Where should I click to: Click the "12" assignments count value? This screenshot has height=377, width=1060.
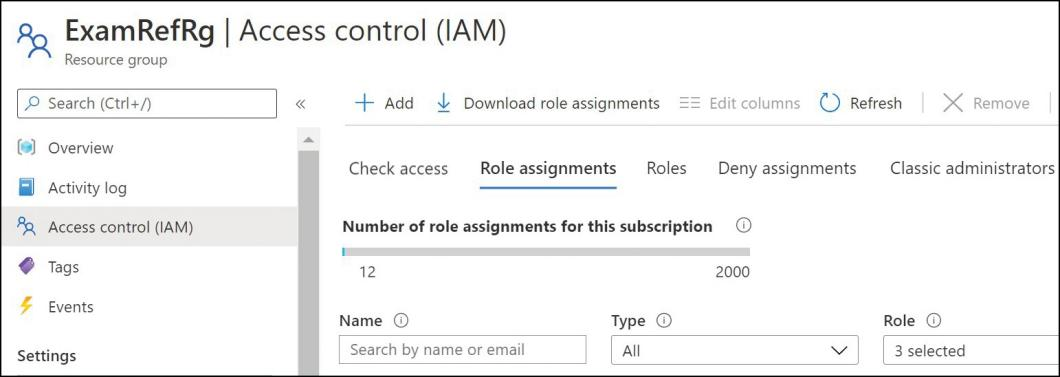pyautogui.click(x=368, y=272)
